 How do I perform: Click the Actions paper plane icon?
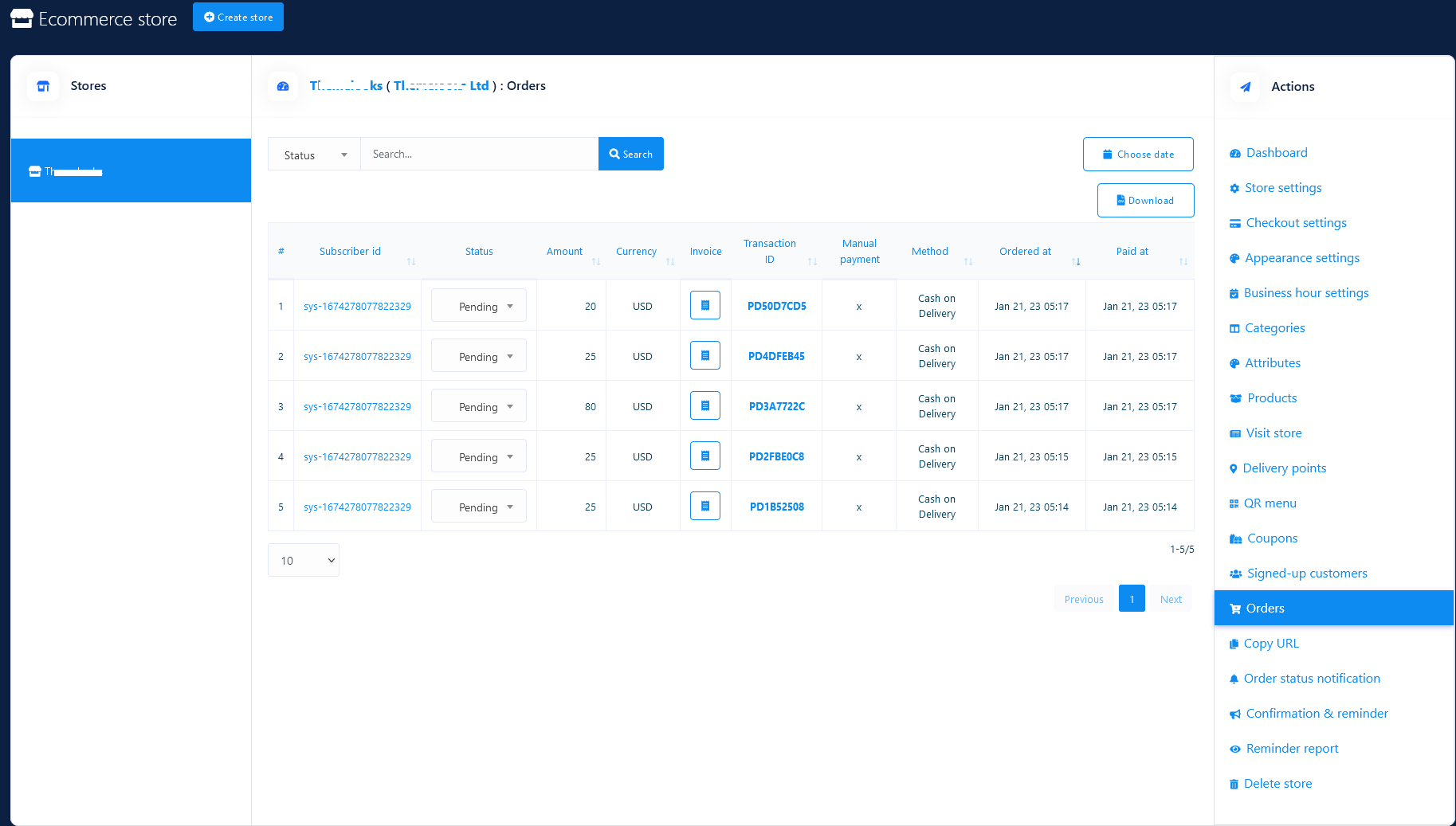(1245, 87)
